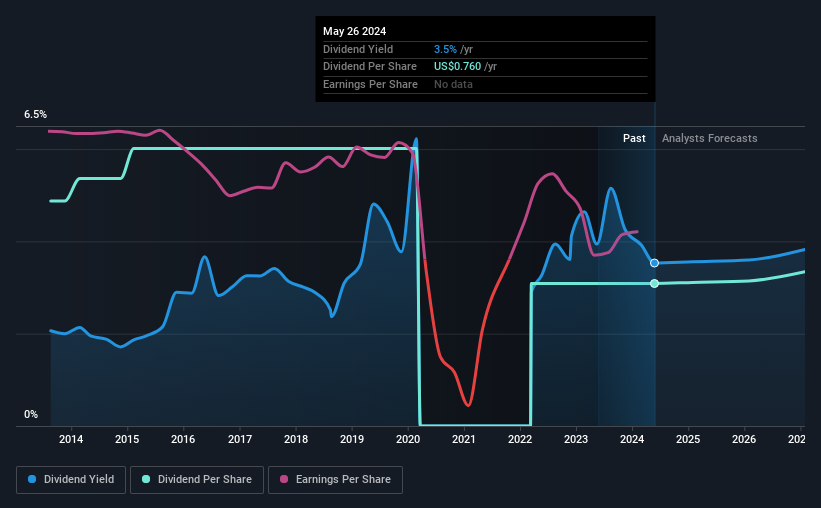Click the teal Dividend Per Share legend dot
The width and height of the screenshot is (821, 508).
coord(146,479)
